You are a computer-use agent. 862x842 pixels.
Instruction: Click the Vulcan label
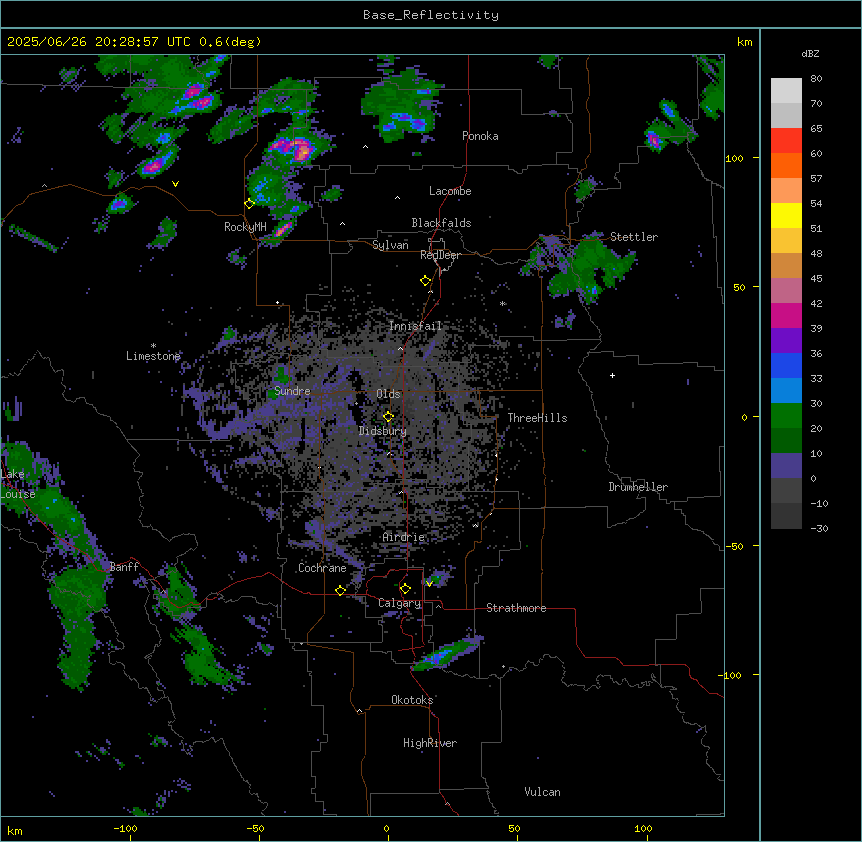pyautogui.click(x=542, y=792)
